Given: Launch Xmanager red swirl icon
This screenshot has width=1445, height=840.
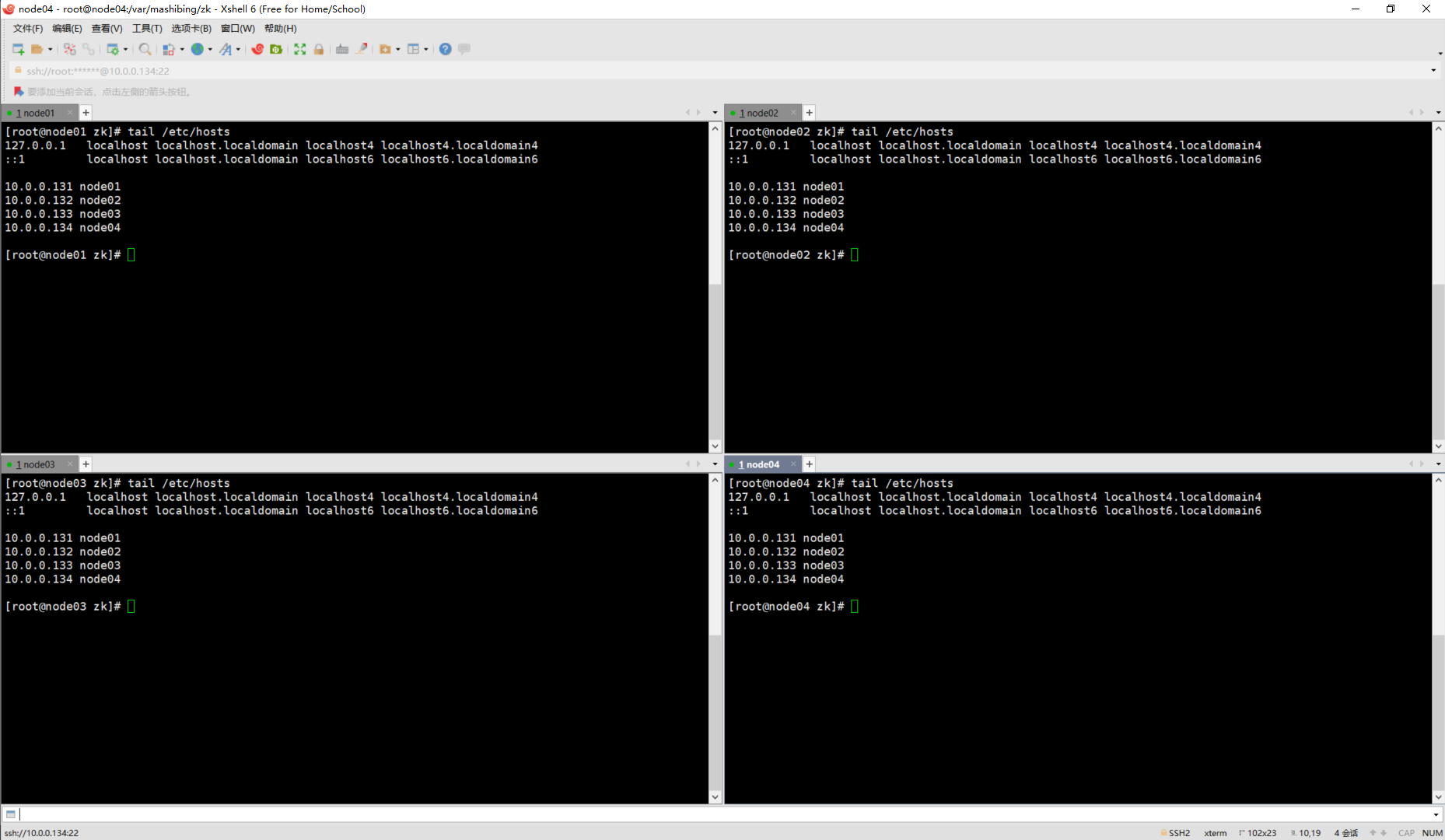Looking at the screenshot, I should tap(257, 49).
